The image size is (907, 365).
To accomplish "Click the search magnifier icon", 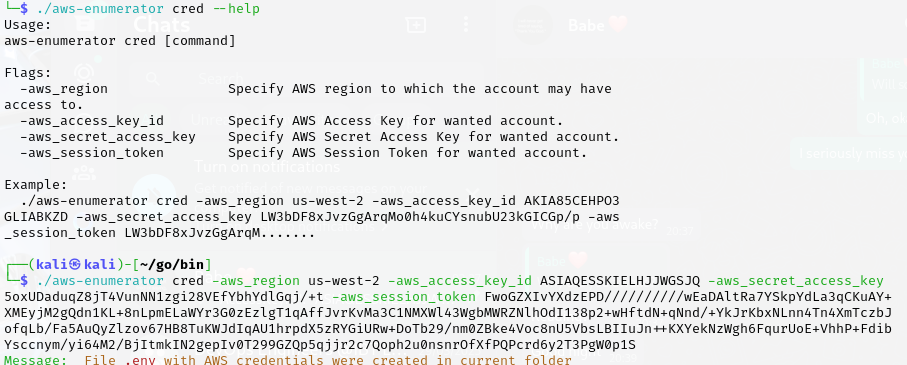I will pos(152,78).
